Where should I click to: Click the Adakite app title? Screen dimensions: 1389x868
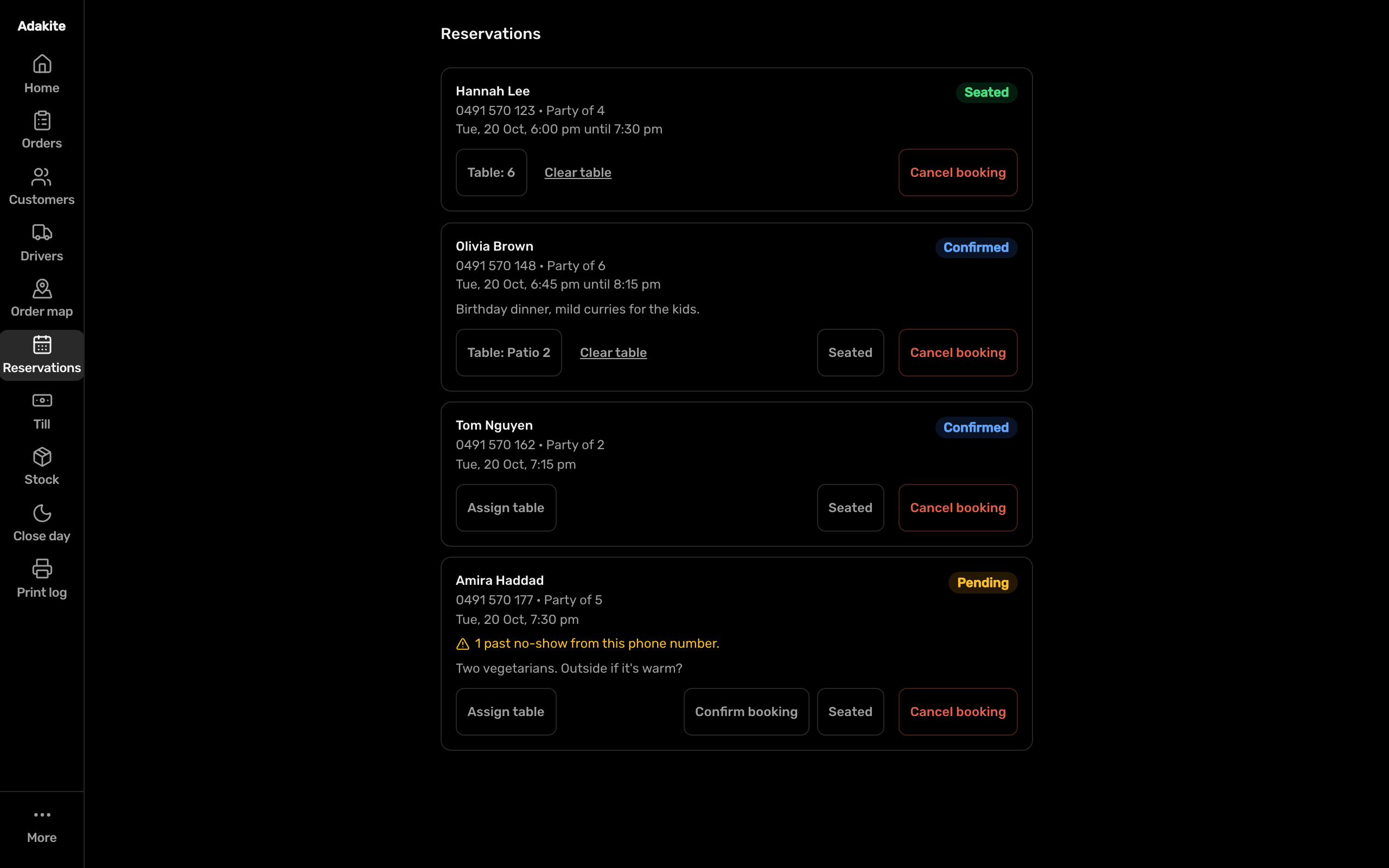(42, 26)
